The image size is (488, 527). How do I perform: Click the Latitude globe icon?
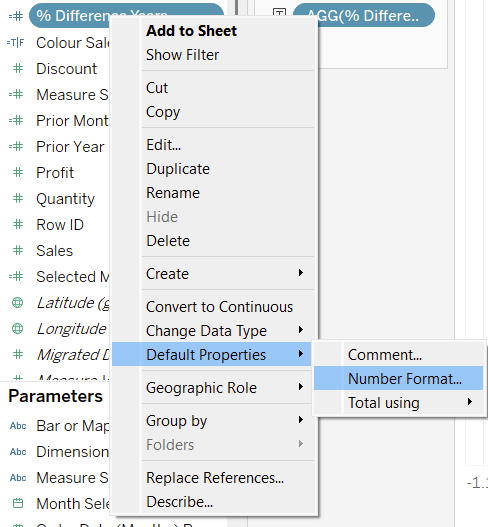coord(17,303)
